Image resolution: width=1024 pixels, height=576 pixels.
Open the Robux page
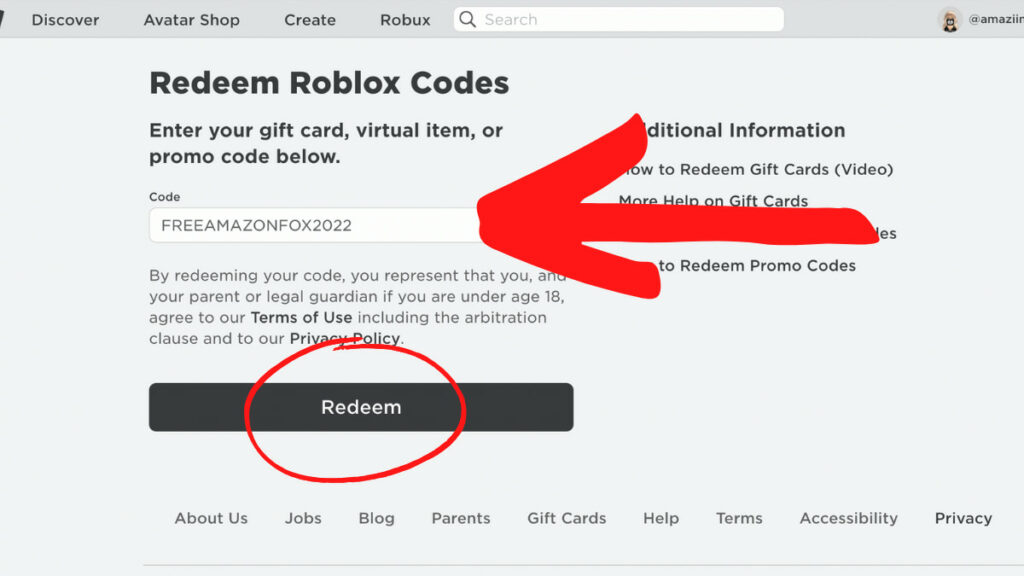click(x=405, y=20)
